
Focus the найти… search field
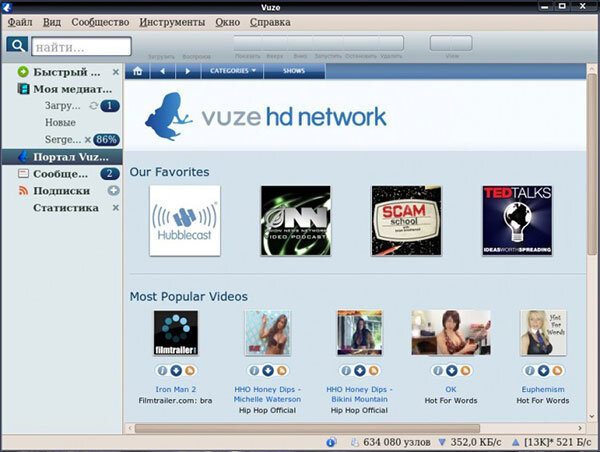pos(82,47)
